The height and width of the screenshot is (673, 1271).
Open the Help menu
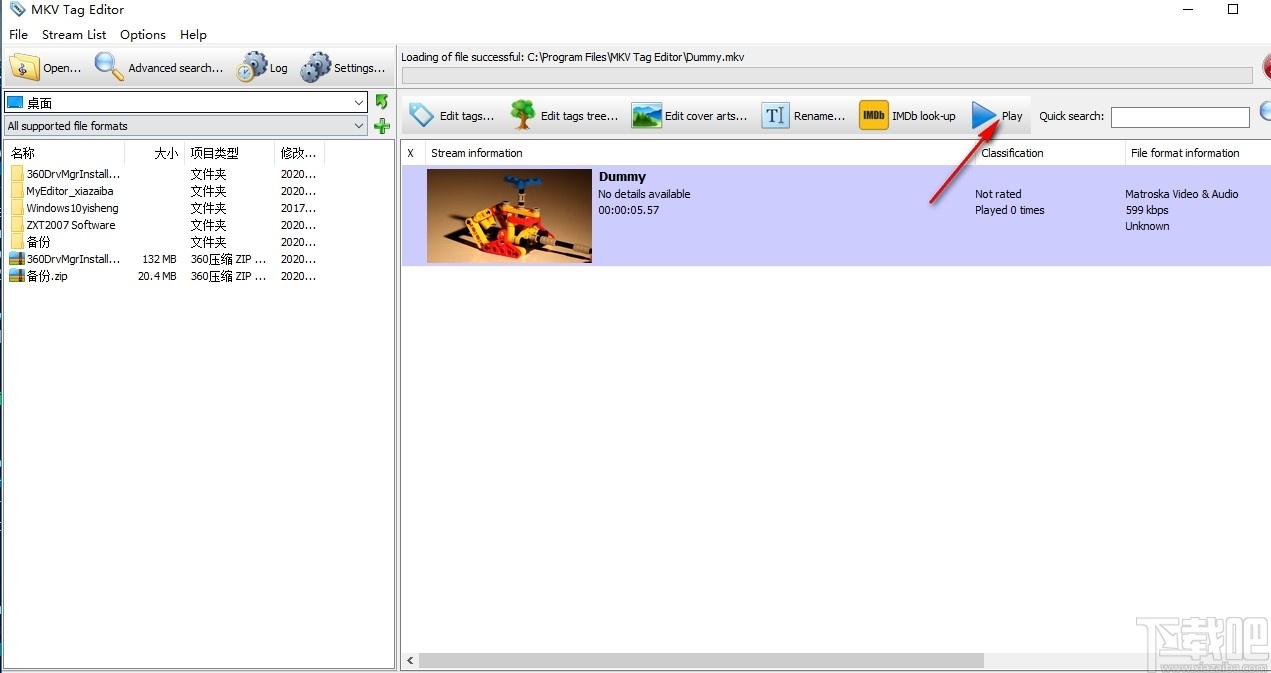[x=193, y=34]
